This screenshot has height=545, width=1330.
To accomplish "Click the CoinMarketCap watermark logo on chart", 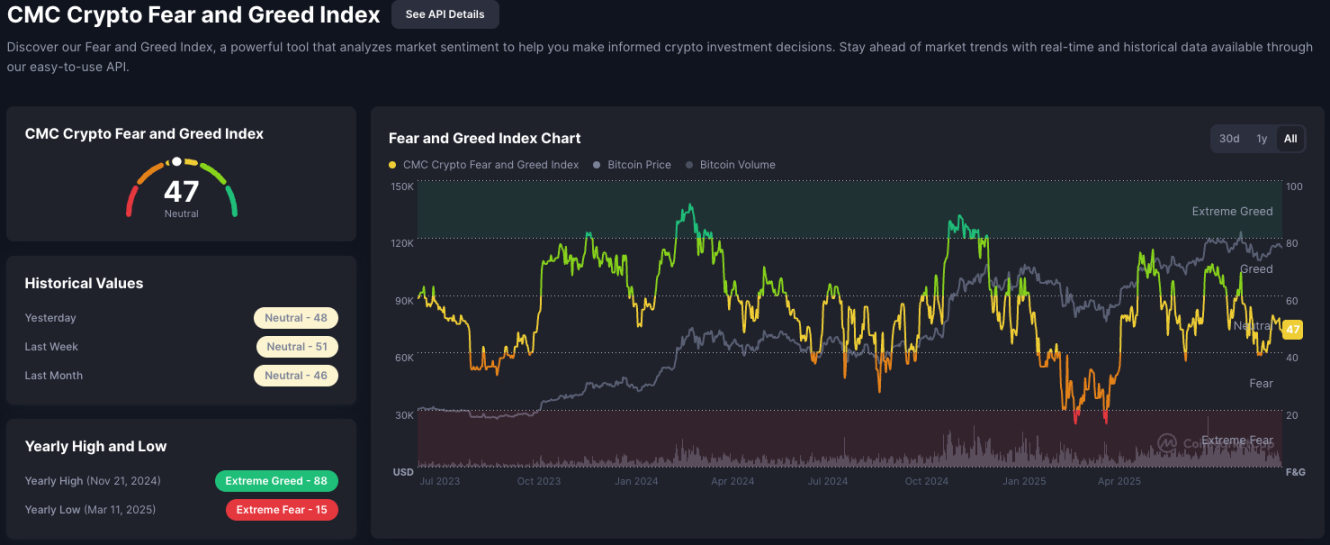I will pos(1167,442).
